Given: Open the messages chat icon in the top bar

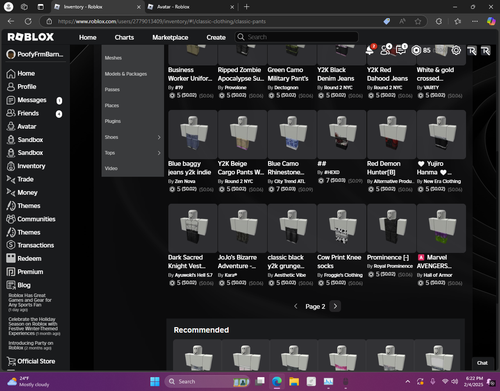Looking at the screenshot, I should click(x=401, y=50).
